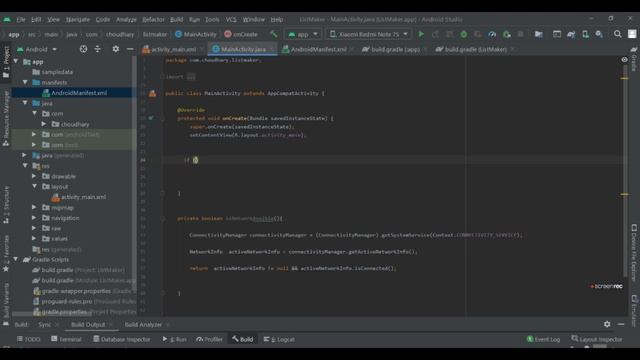Click the editor vertical scrollbar

(x=625, y=171)
